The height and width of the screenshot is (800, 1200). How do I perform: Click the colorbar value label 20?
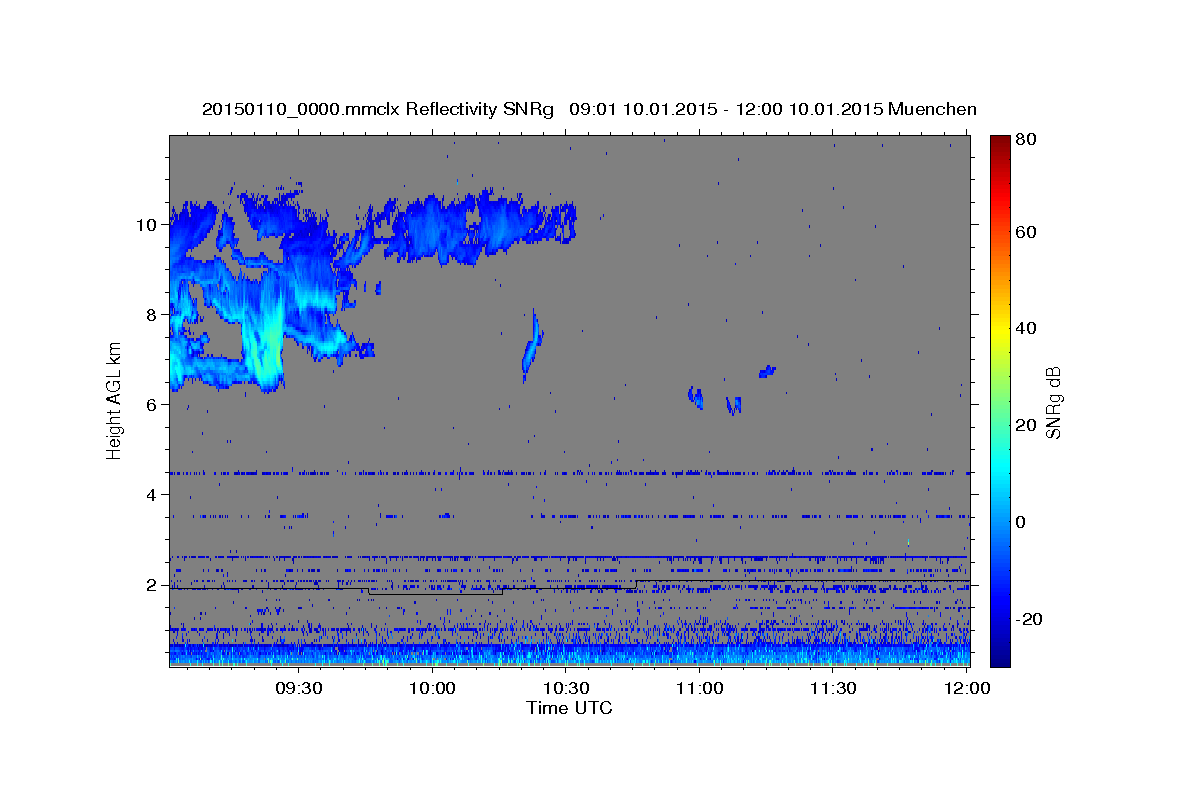click(x=1025, y=425)
